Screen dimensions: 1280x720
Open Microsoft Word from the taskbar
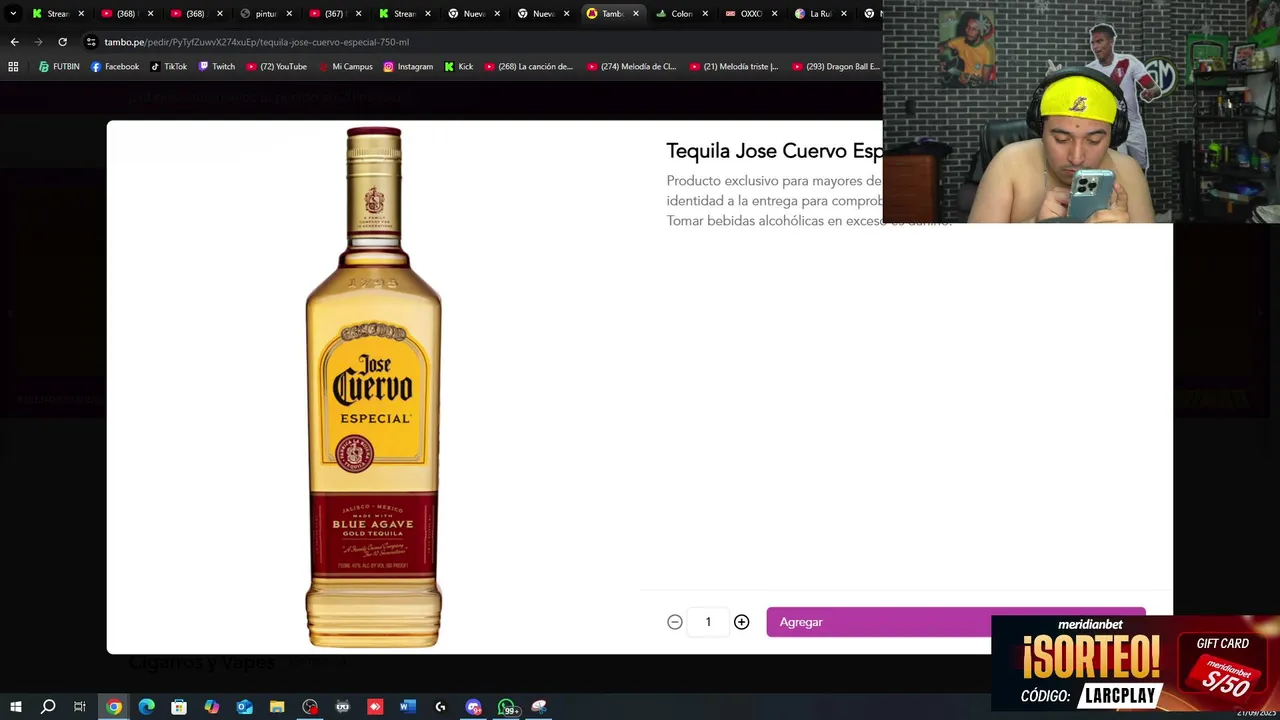pyautogui.click(x=408, y=707)
